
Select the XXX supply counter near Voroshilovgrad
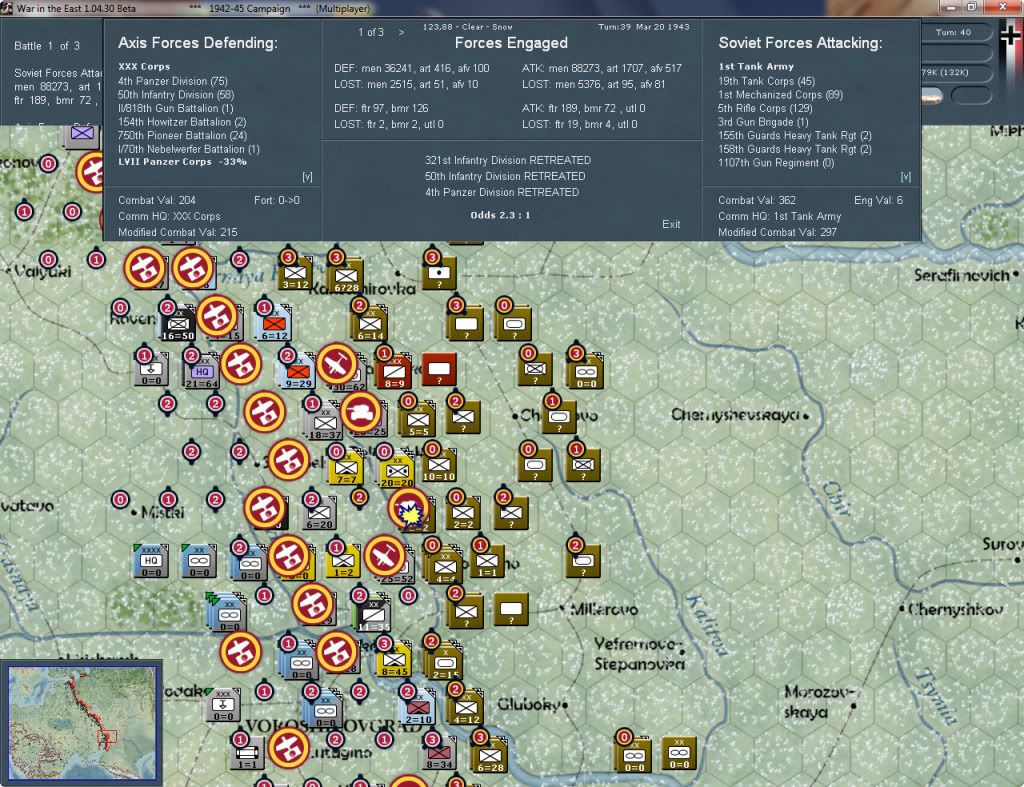(x=223, y=705)
